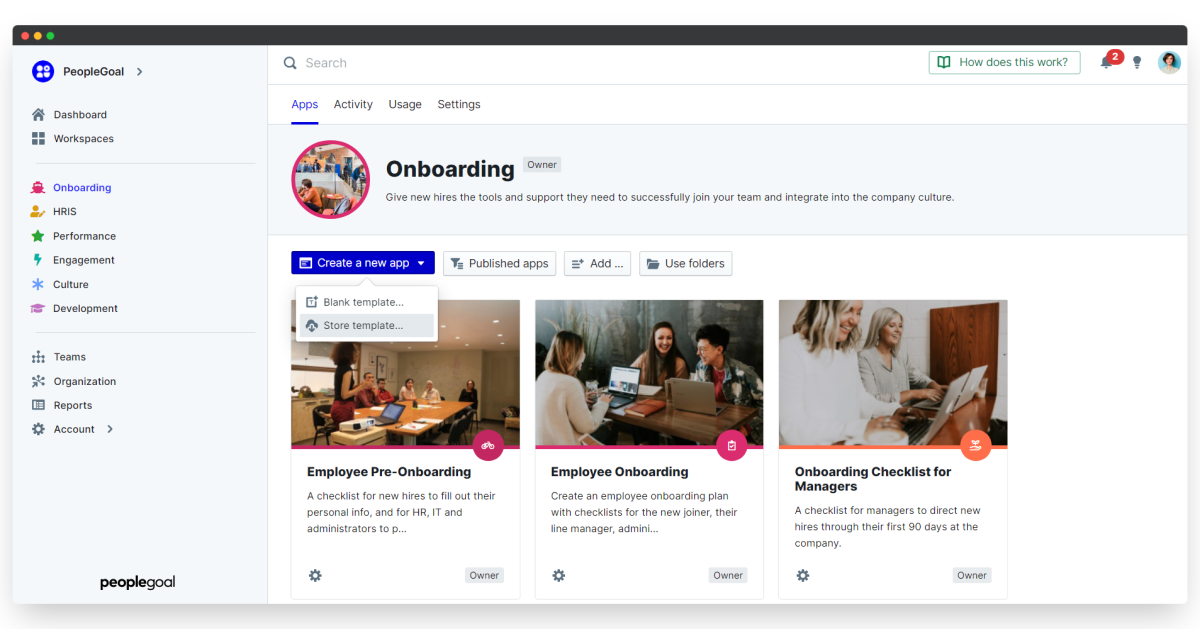Go to the Engagement workspace
Screen dimensions: 1200x629
coord(84,260)
